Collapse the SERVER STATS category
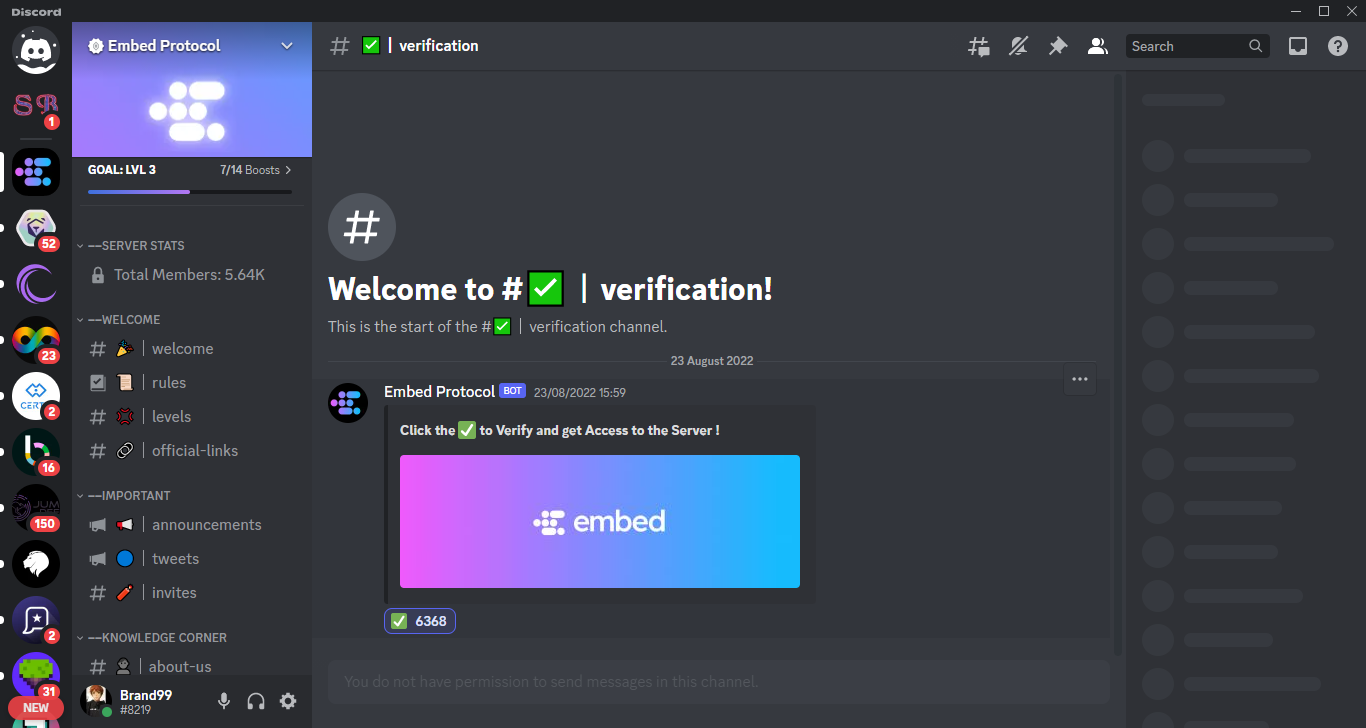The image size is (1366, 728). (136, 246)
